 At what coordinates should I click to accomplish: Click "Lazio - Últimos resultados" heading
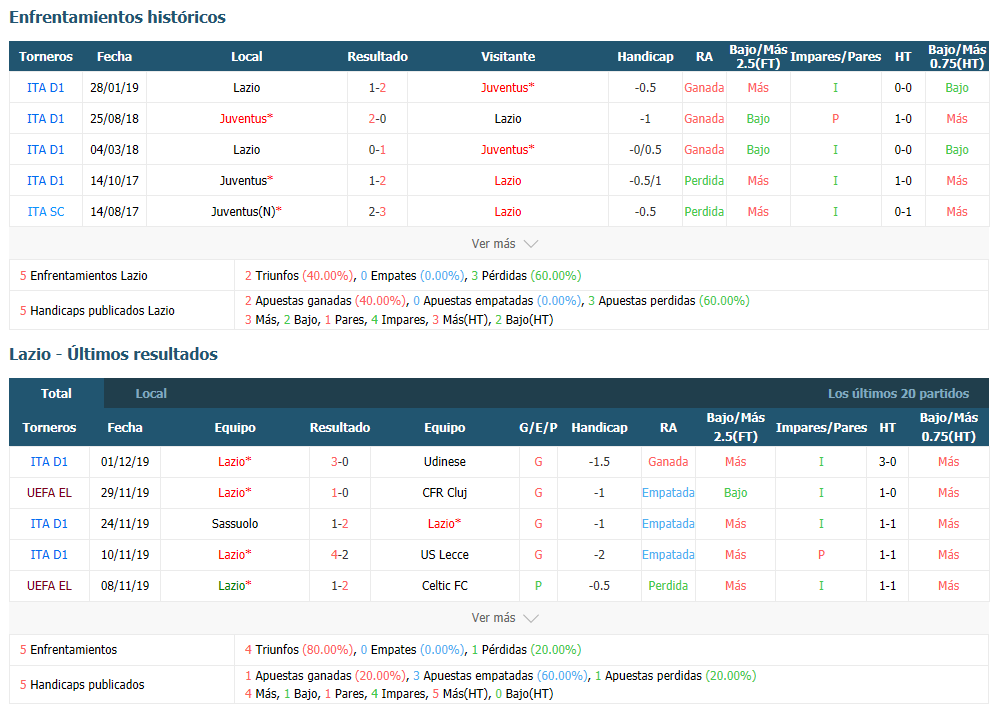click(114, 354)
